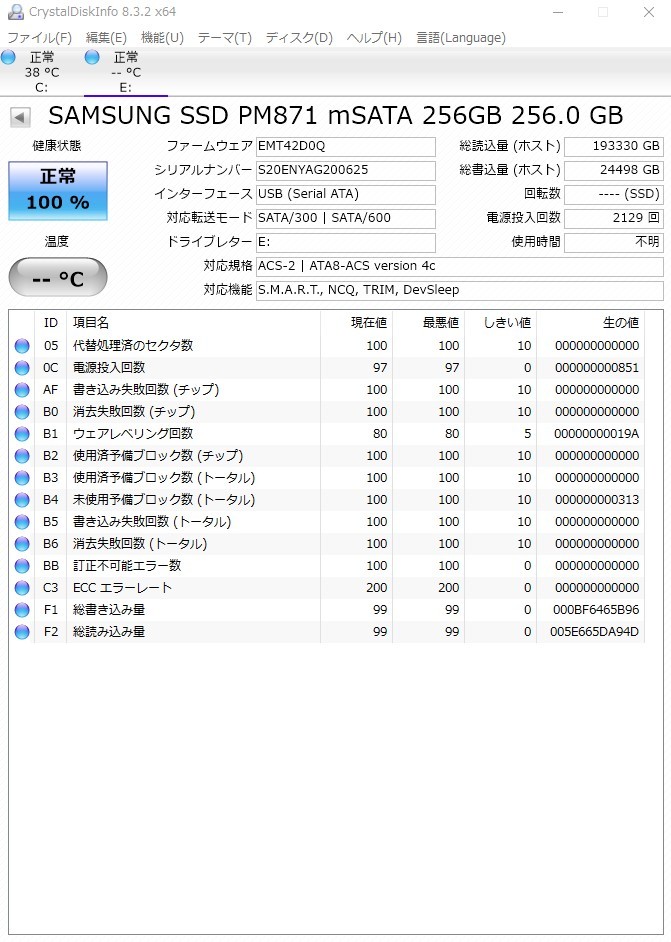Open the テーマ(T) menu

pos(225,38)
